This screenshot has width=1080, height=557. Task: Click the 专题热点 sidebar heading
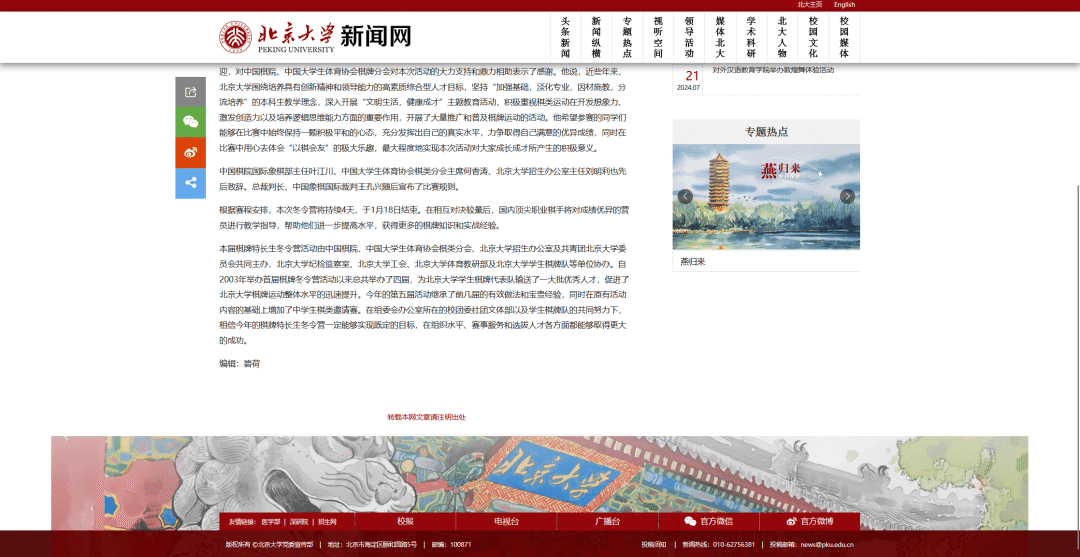tap(766, 132)
